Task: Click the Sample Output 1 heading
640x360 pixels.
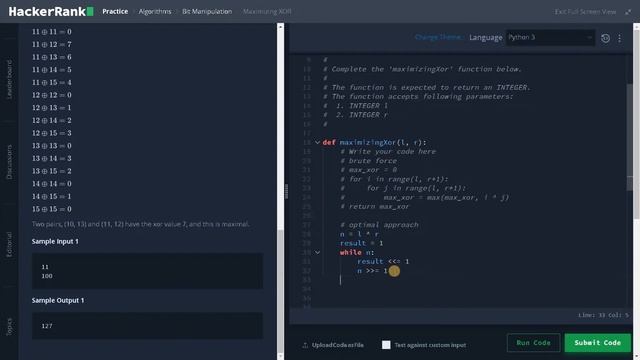Action: tap(58, 300)
